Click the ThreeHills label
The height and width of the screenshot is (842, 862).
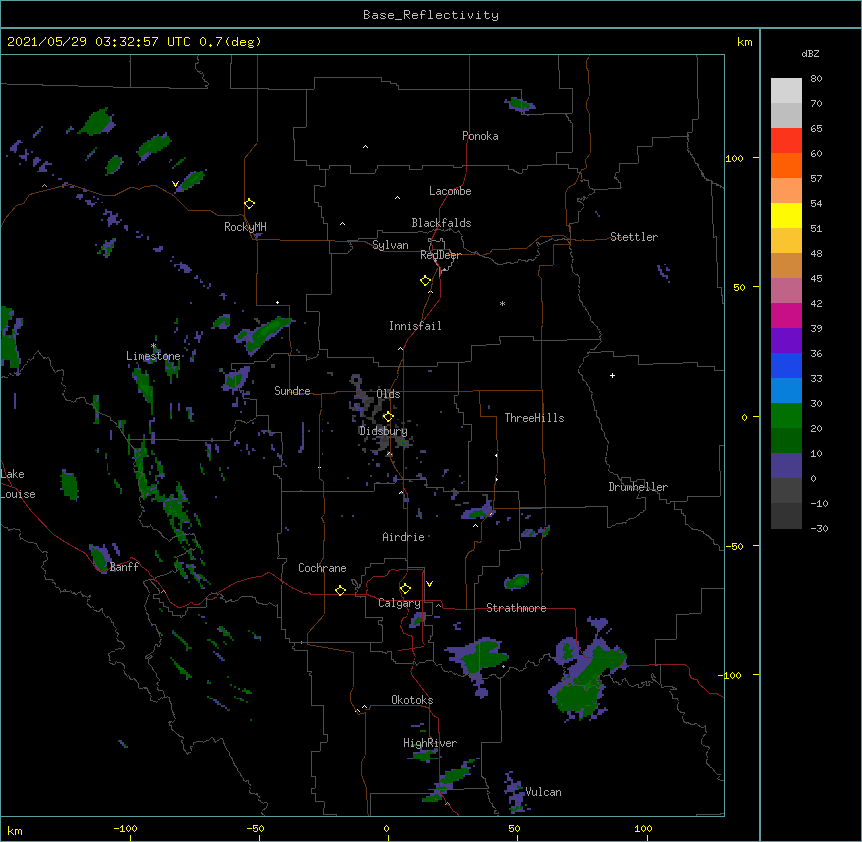pos(534,418)
